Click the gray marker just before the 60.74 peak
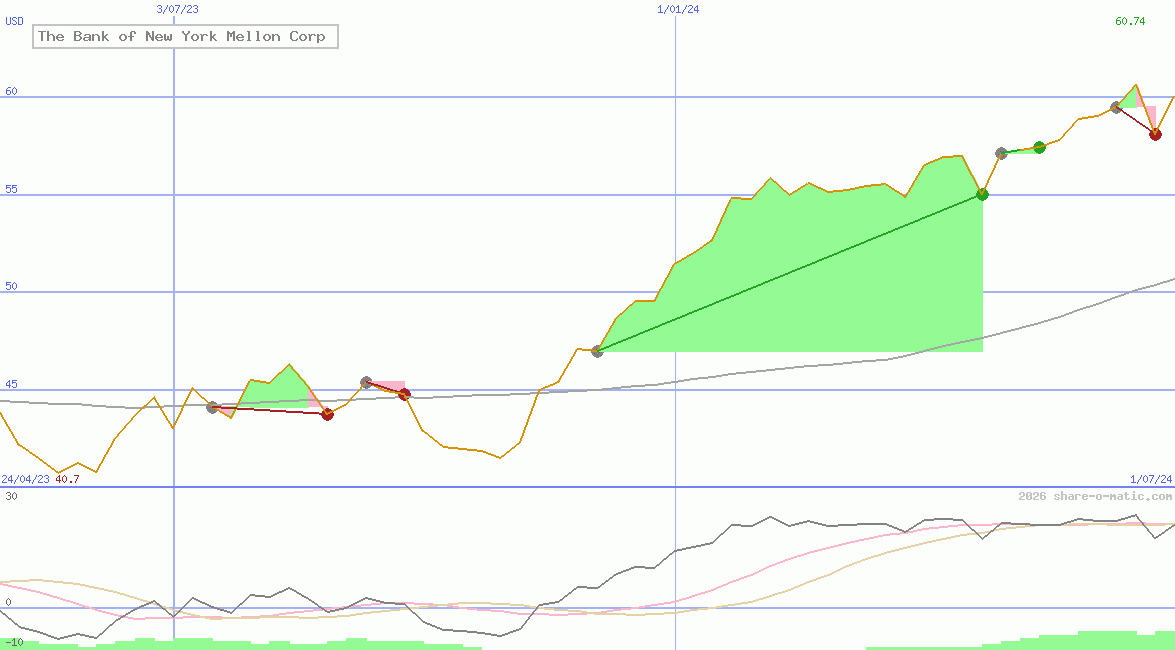1175x650 pixels. click(1116, 107)
